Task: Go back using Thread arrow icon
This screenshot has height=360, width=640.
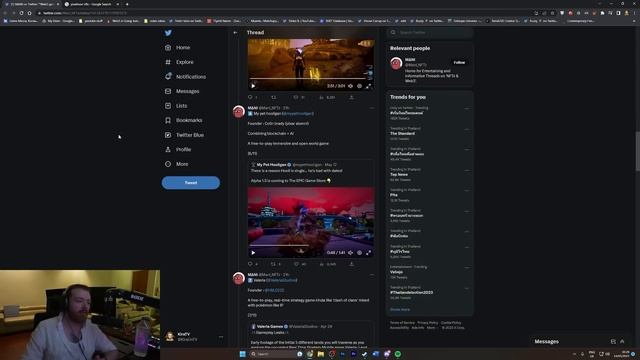Action: [235, 33]
